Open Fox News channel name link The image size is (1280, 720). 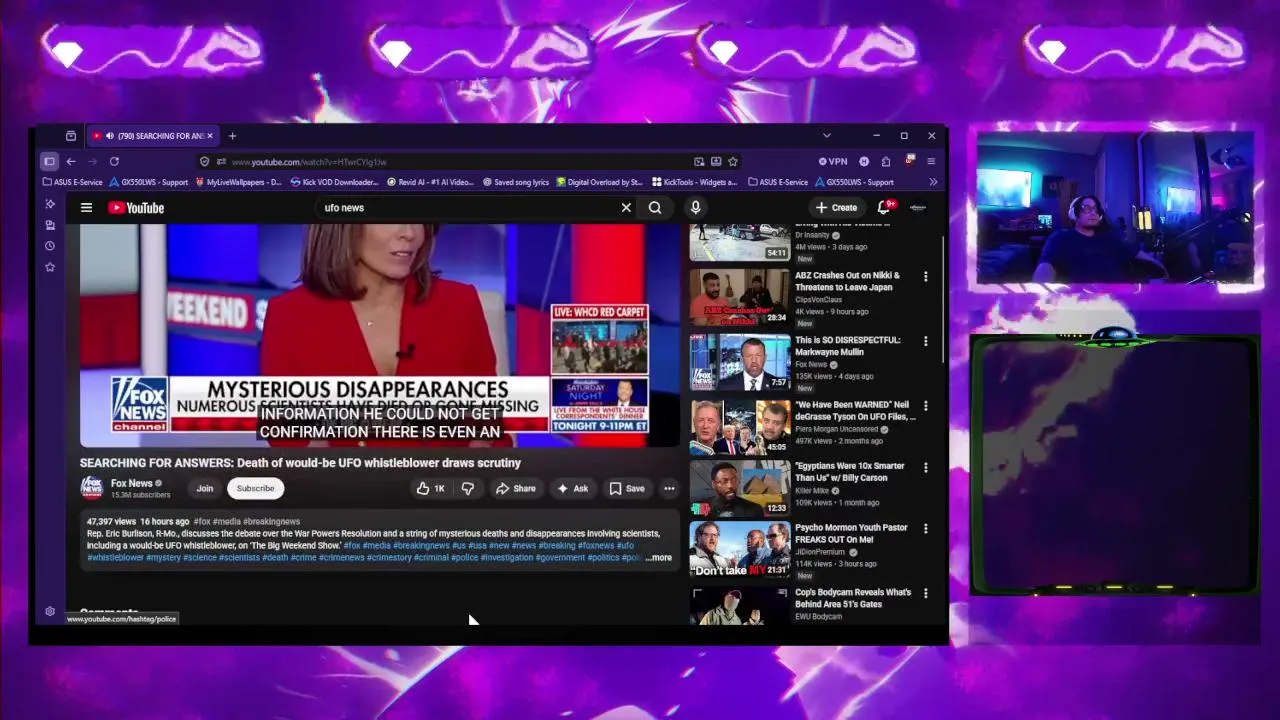click(132, 483)
